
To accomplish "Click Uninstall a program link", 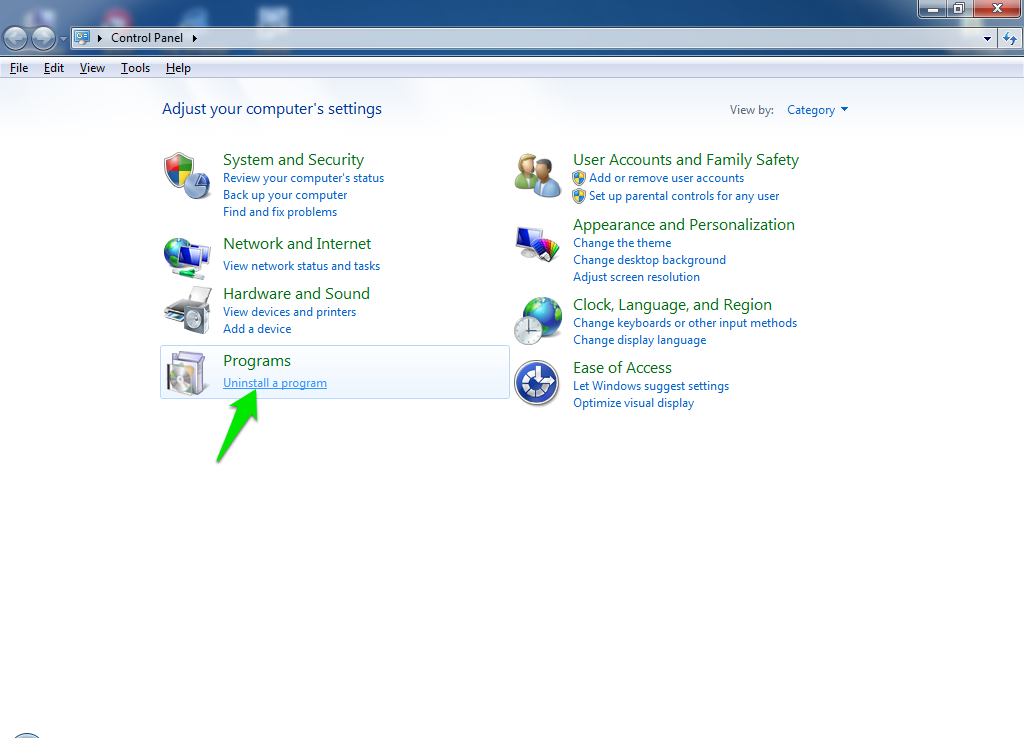I will pyautogui.click(x=274, y=383).
